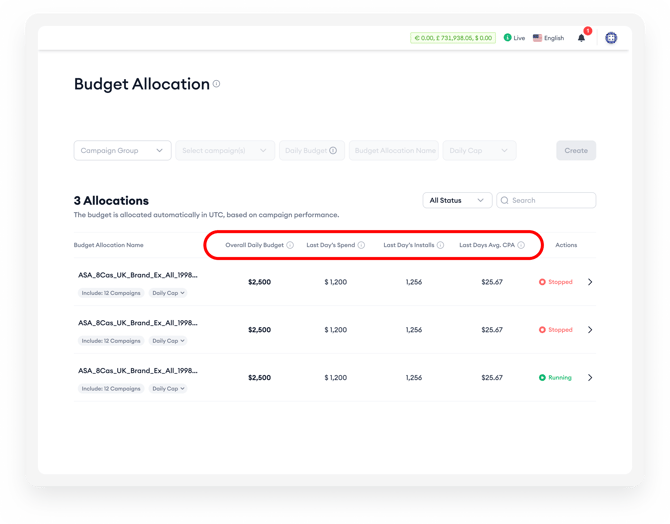Viewport: 670px width, 524px height.
Task: Click the Create button
Action: [576, 151]
